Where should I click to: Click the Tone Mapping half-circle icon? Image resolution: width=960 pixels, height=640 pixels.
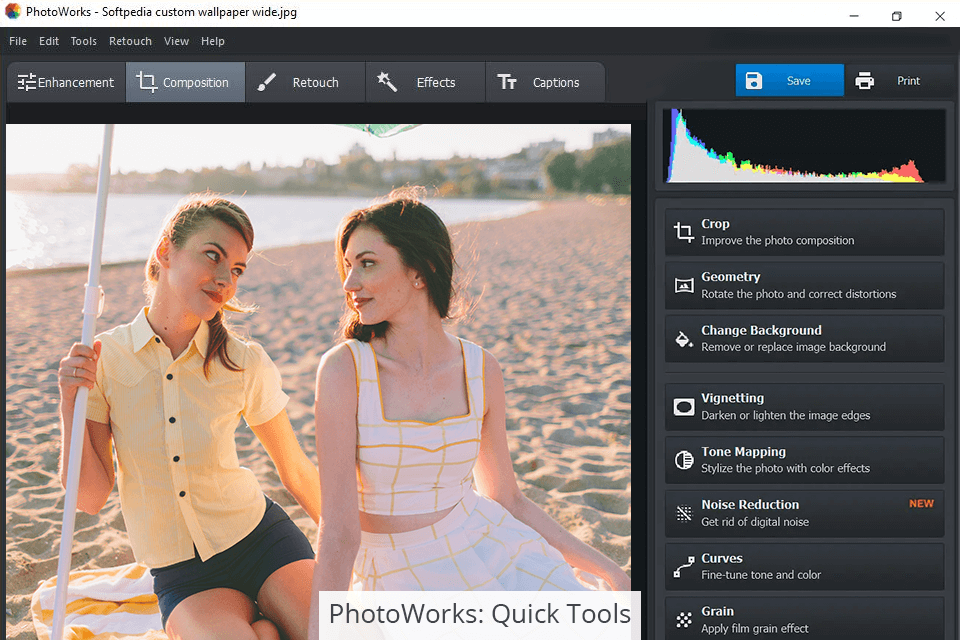683,460
